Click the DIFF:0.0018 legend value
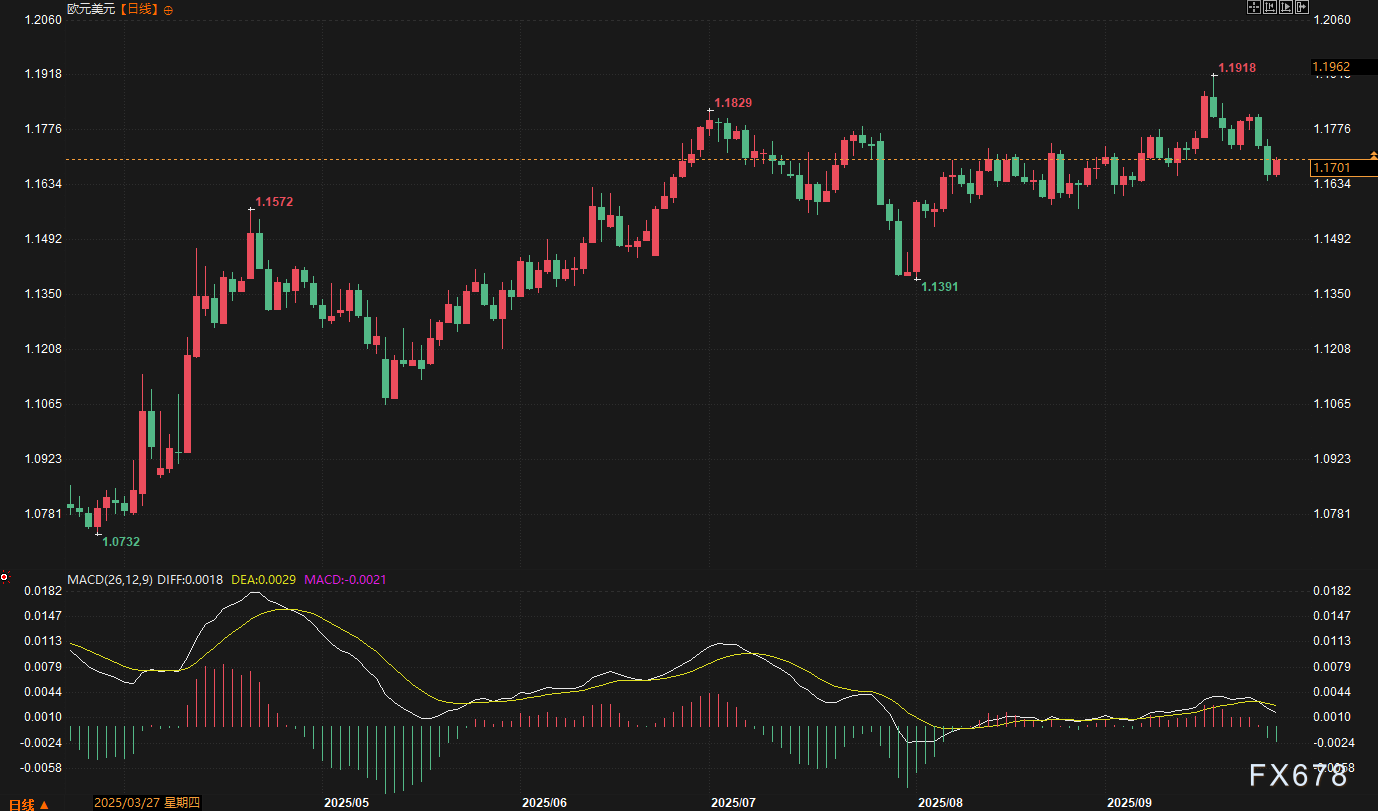The width and height of the screenshot is (1378, 811). tap(191, 579)
